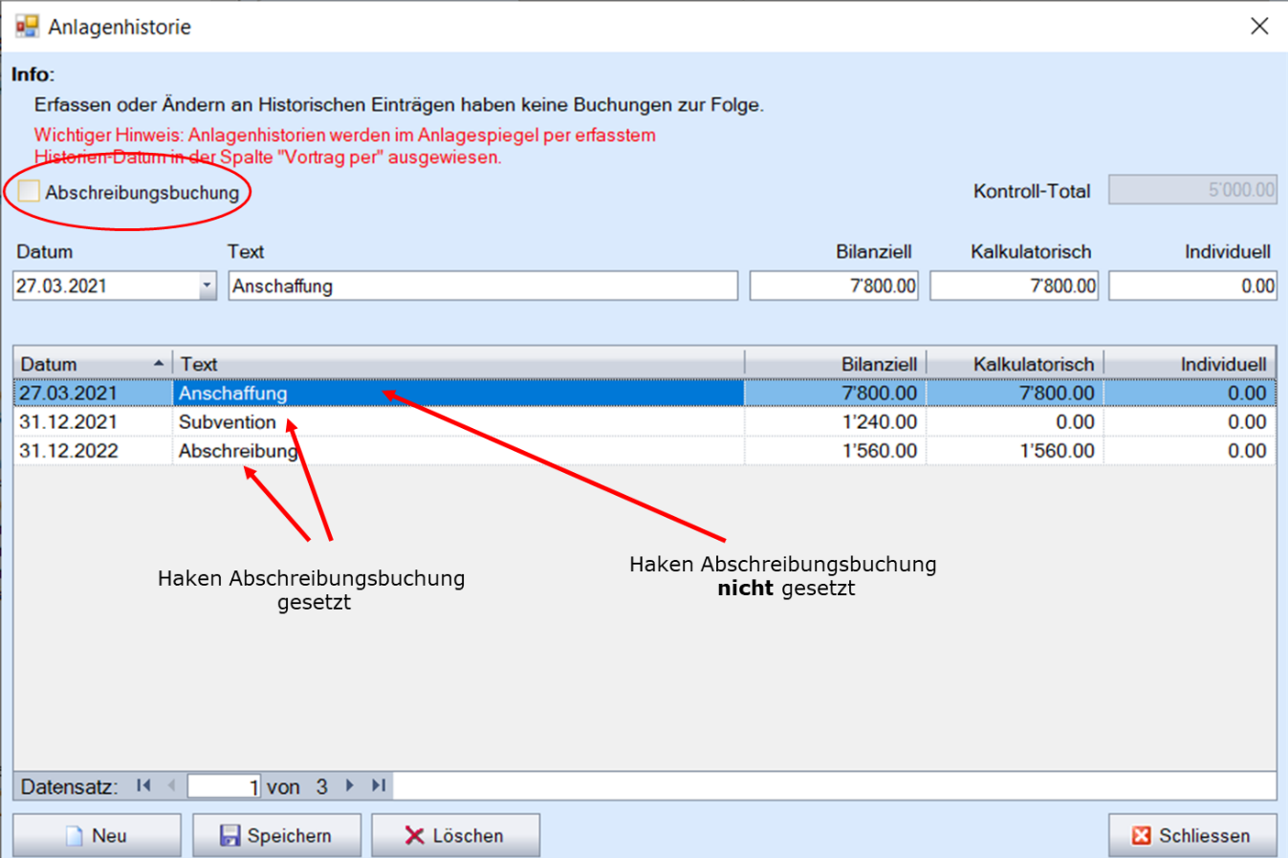This screenshot has height=858, width=1288.
Task: Click the record number box
Action: coord(224,787)
